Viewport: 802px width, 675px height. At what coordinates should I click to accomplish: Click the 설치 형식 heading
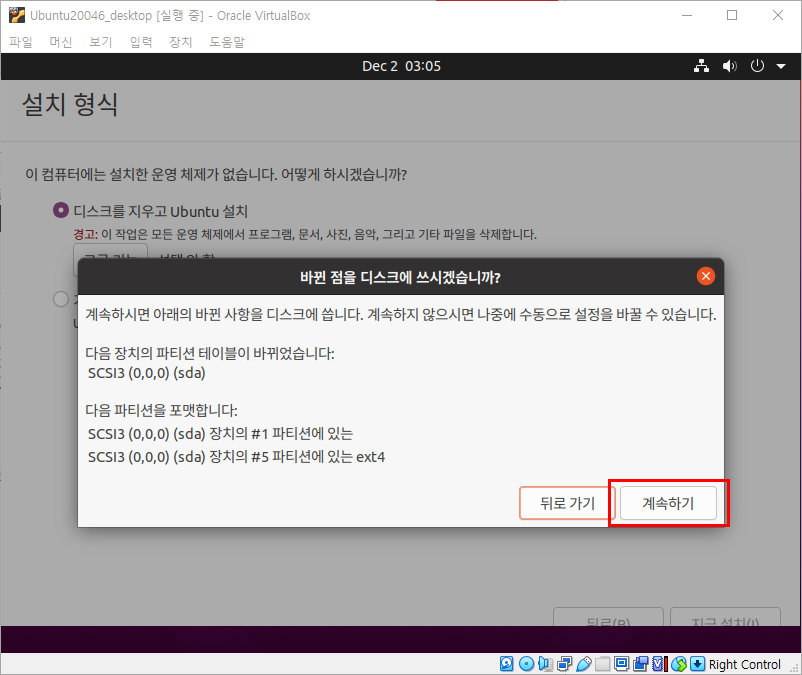tap(70, 104)
